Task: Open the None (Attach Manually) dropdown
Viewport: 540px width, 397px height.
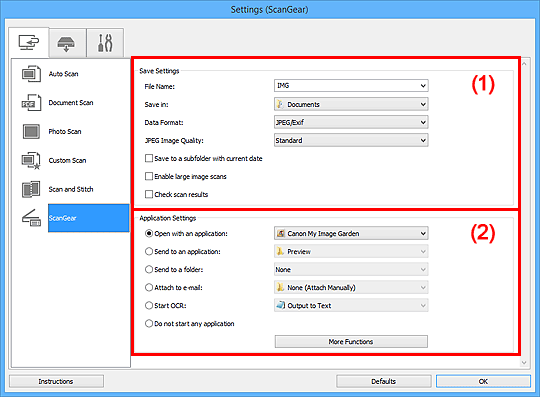Action: click(x=351, y=287)
